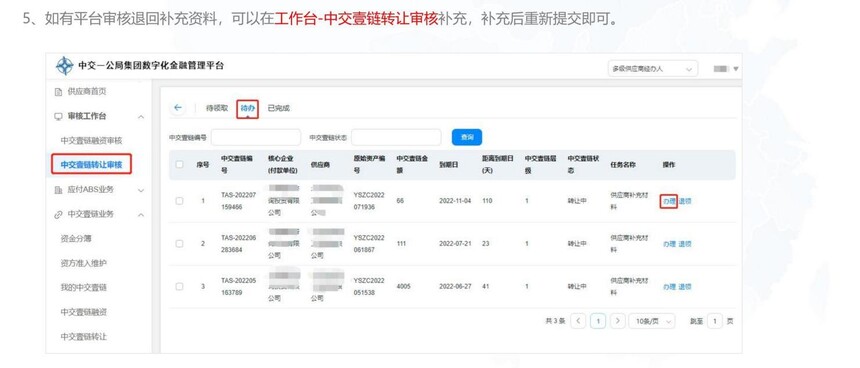
Task: Open the 10条/页 page size dropdown
Action: point(652,321)
